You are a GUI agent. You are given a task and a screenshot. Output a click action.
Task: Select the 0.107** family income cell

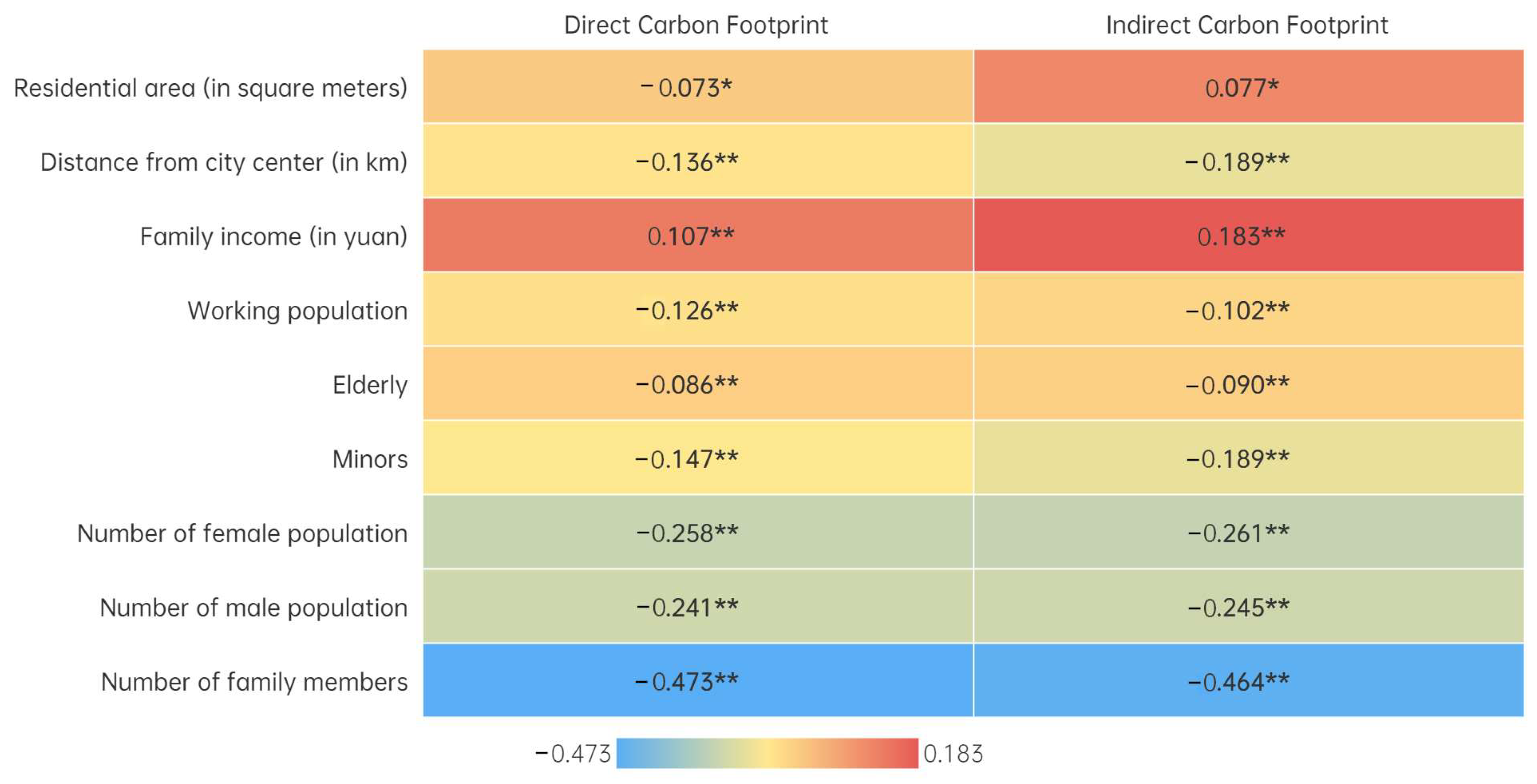pos(698,235)
